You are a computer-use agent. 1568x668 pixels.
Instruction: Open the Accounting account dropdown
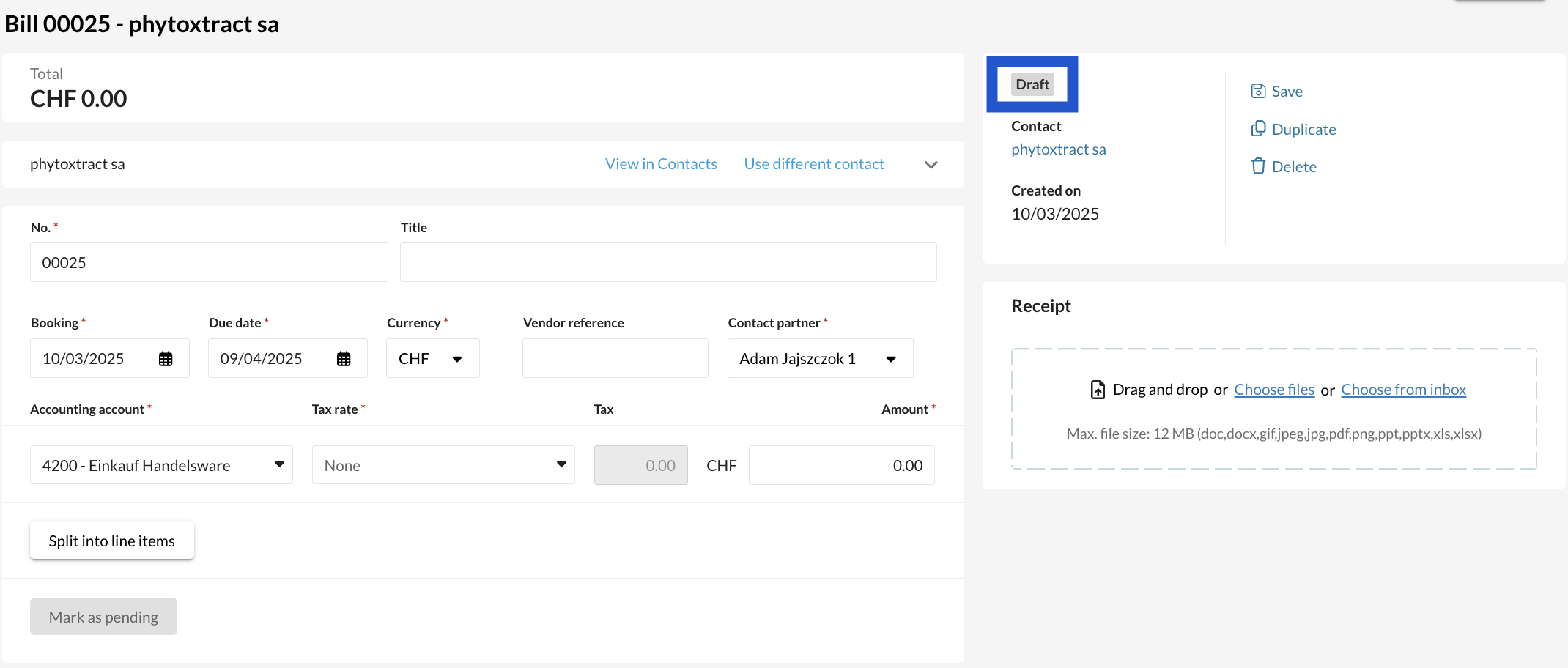point(161,465)
